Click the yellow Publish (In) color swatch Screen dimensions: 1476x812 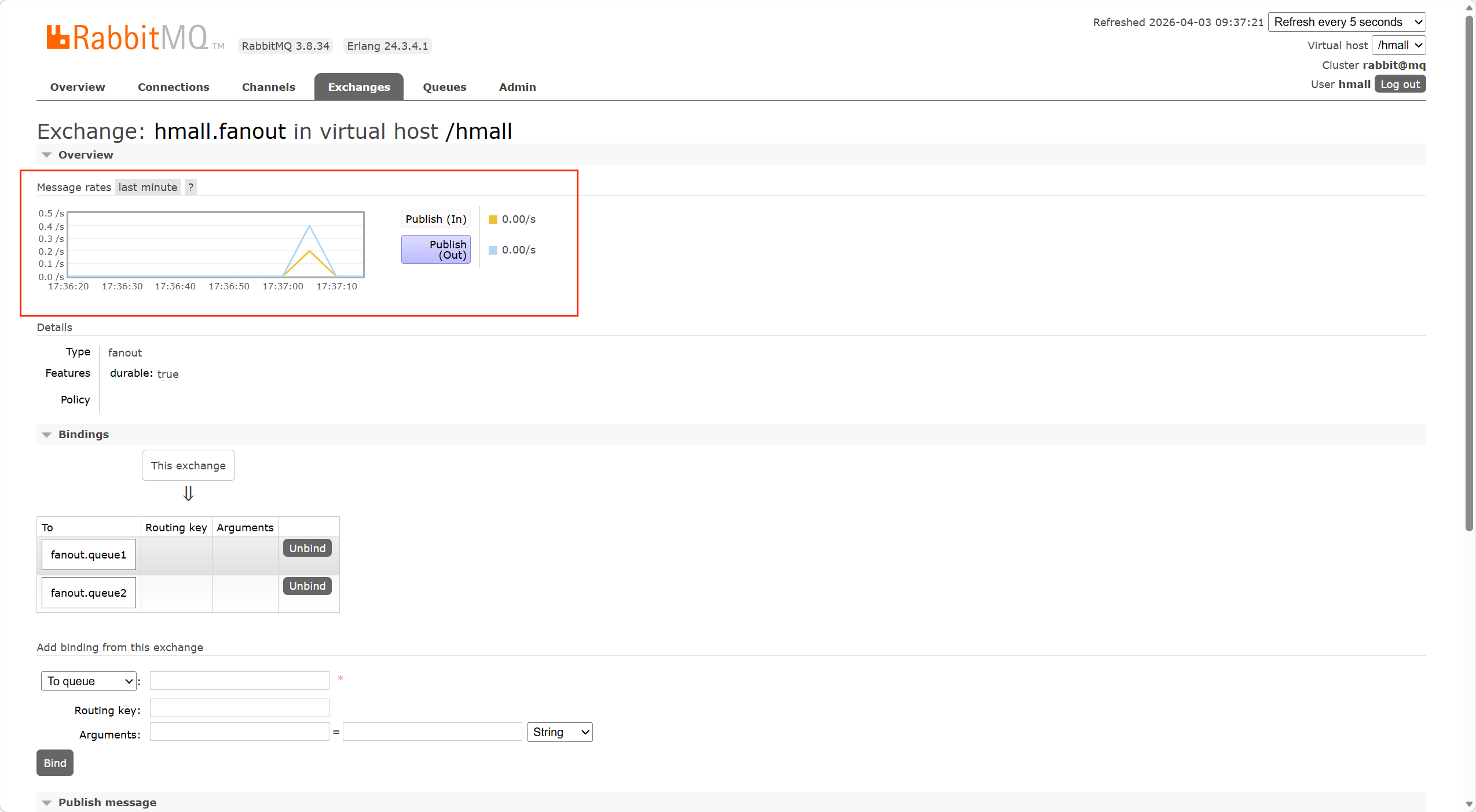pos(493,219)
